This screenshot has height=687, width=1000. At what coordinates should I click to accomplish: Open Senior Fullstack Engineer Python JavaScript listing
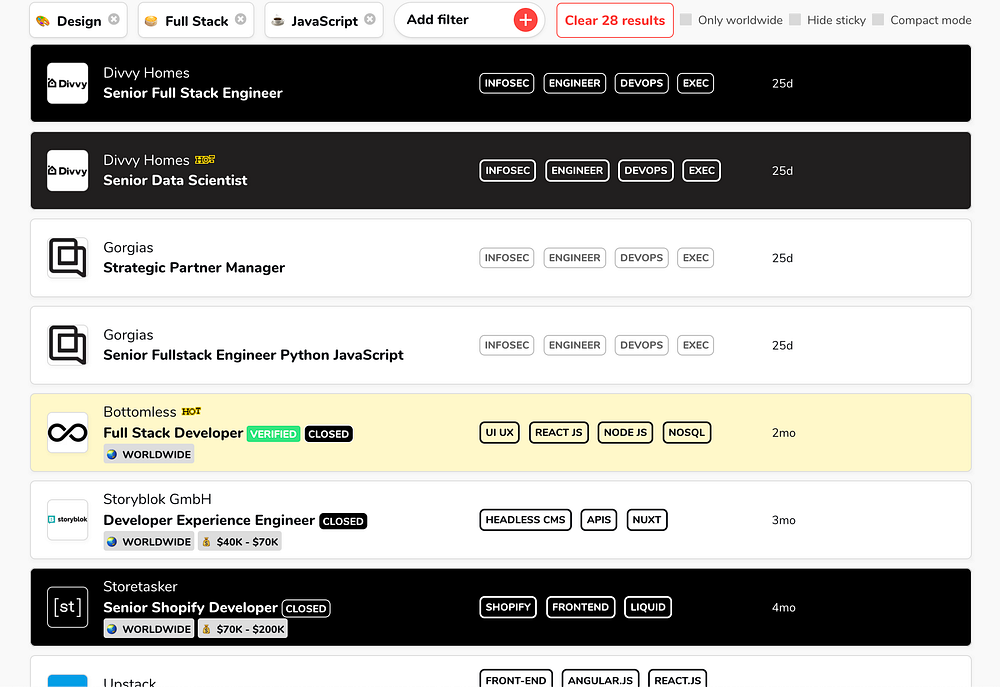tap(253, 355)
